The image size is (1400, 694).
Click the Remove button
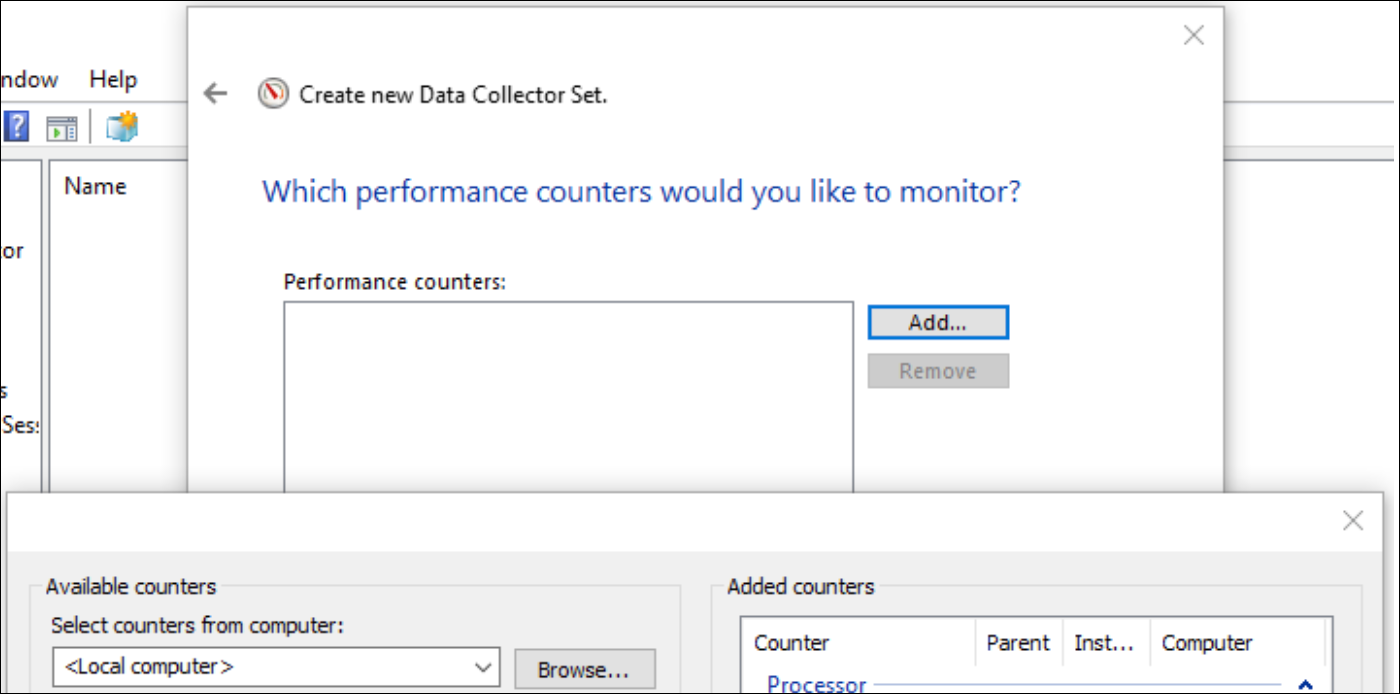click(x=937, y=371)
